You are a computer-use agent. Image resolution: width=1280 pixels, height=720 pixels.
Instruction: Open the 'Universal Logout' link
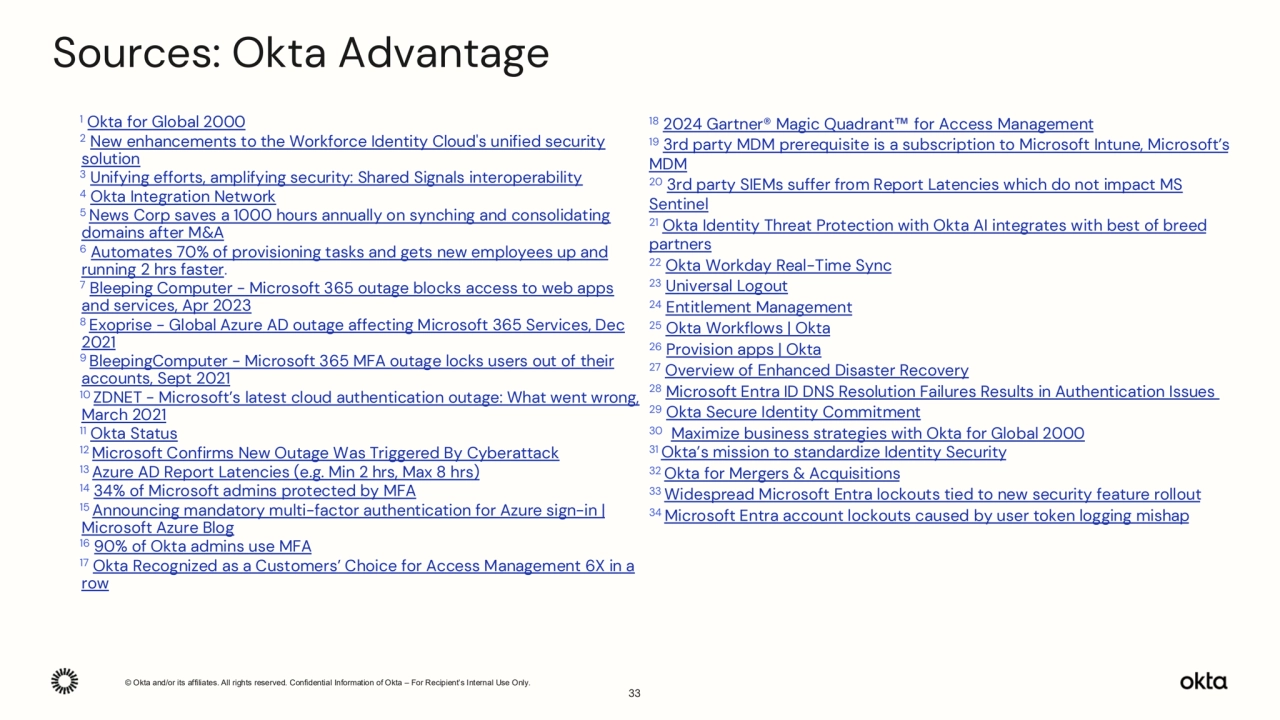point(726,286)
